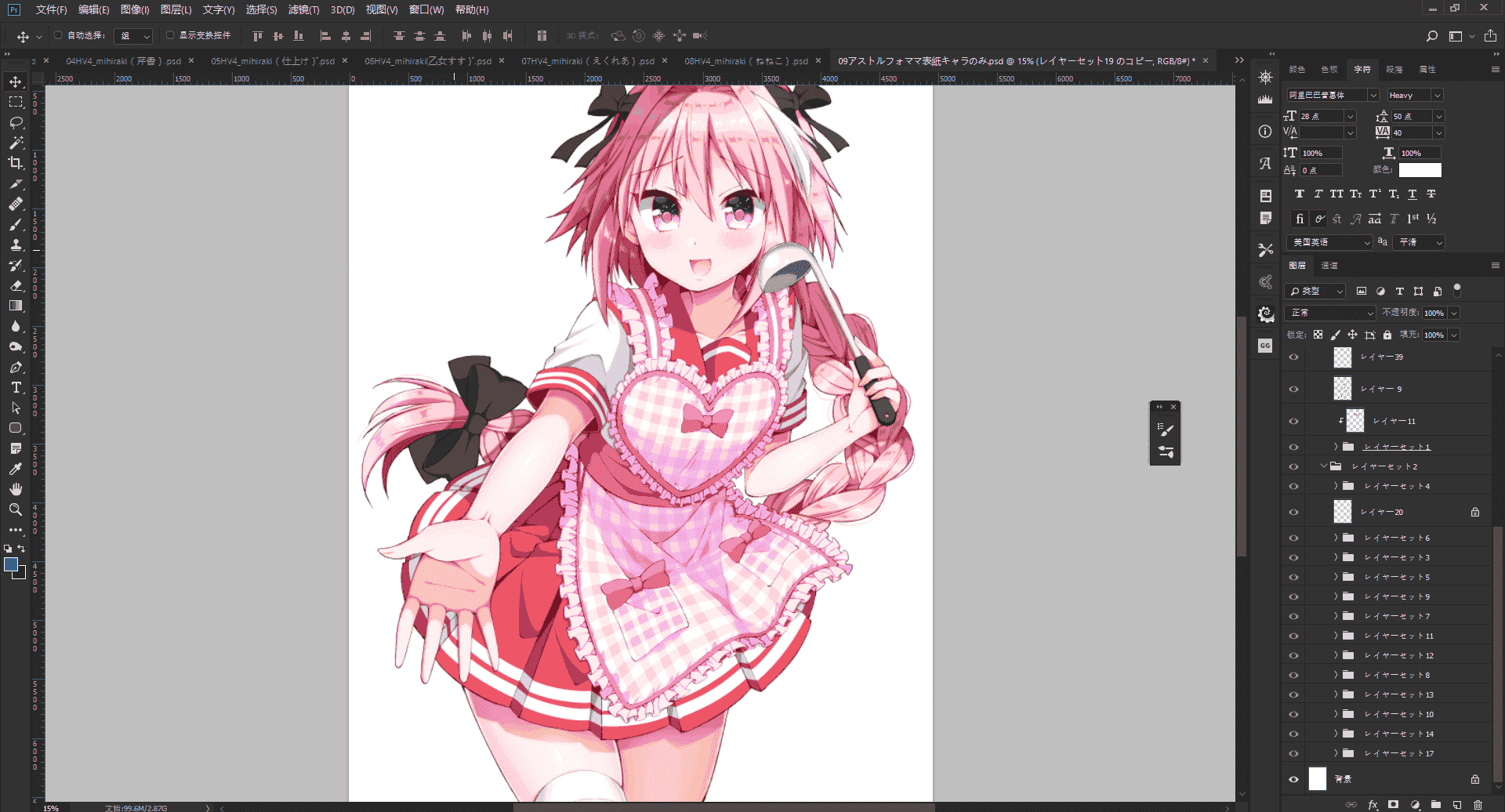Viewport: 1505px width, 812px height.
Task: Click the white text color swatch
Action: pos(1420,170)
